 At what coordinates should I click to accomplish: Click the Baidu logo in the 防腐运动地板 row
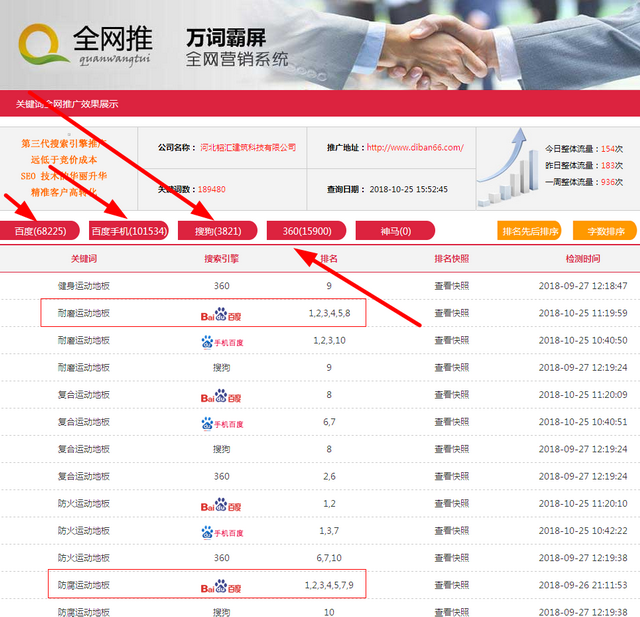click(x=221, y=586)
